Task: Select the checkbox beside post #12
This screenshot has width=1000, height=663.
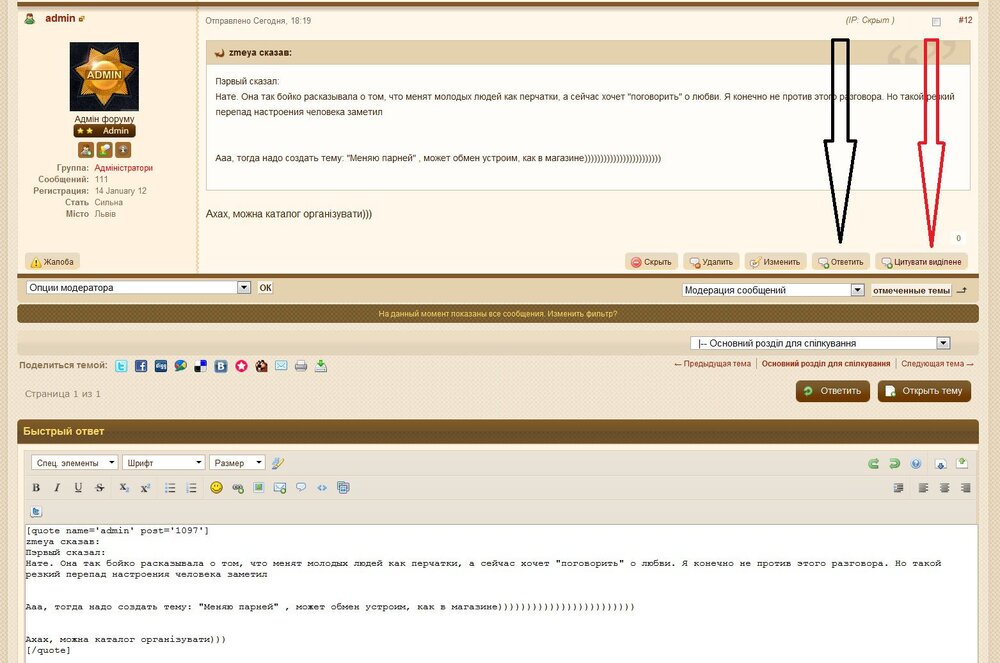Action: tap(936, 20)
